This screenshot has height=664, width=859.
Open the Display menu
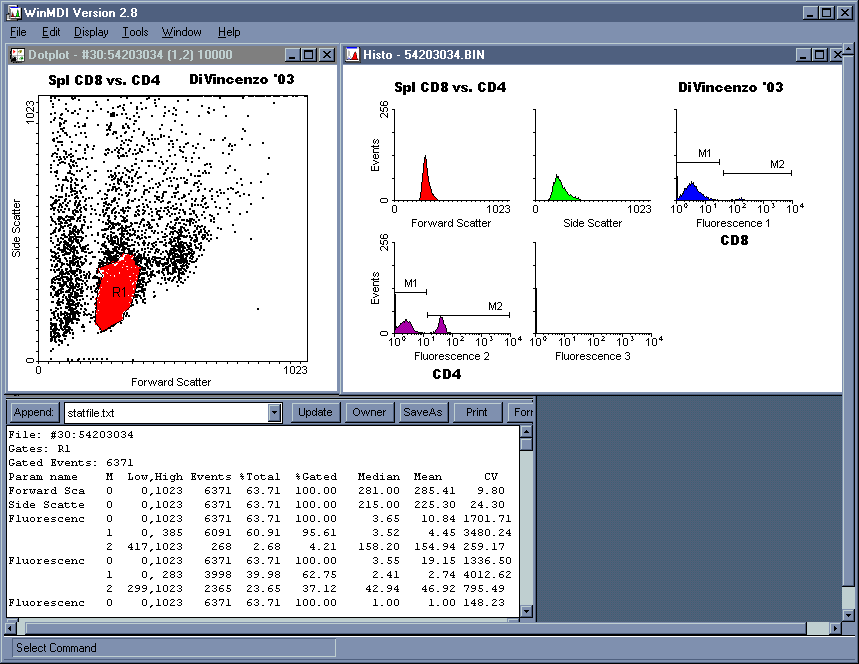[x=91, y=32]
